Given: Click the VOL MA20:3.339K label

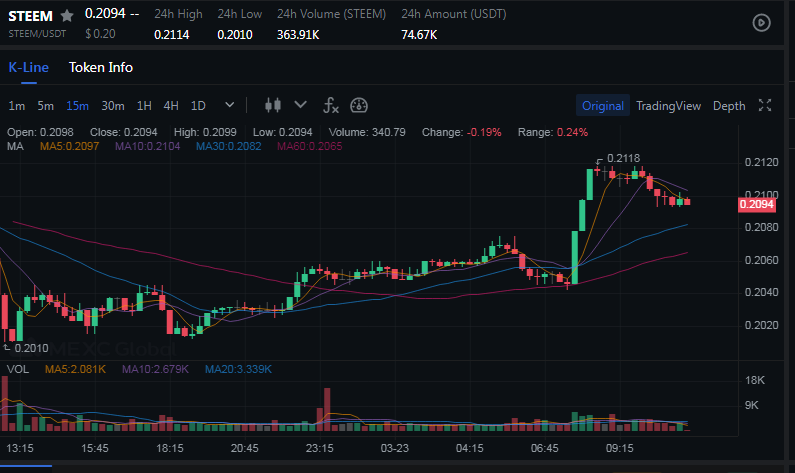Looking at the screenshot, I should coord(238,369).
